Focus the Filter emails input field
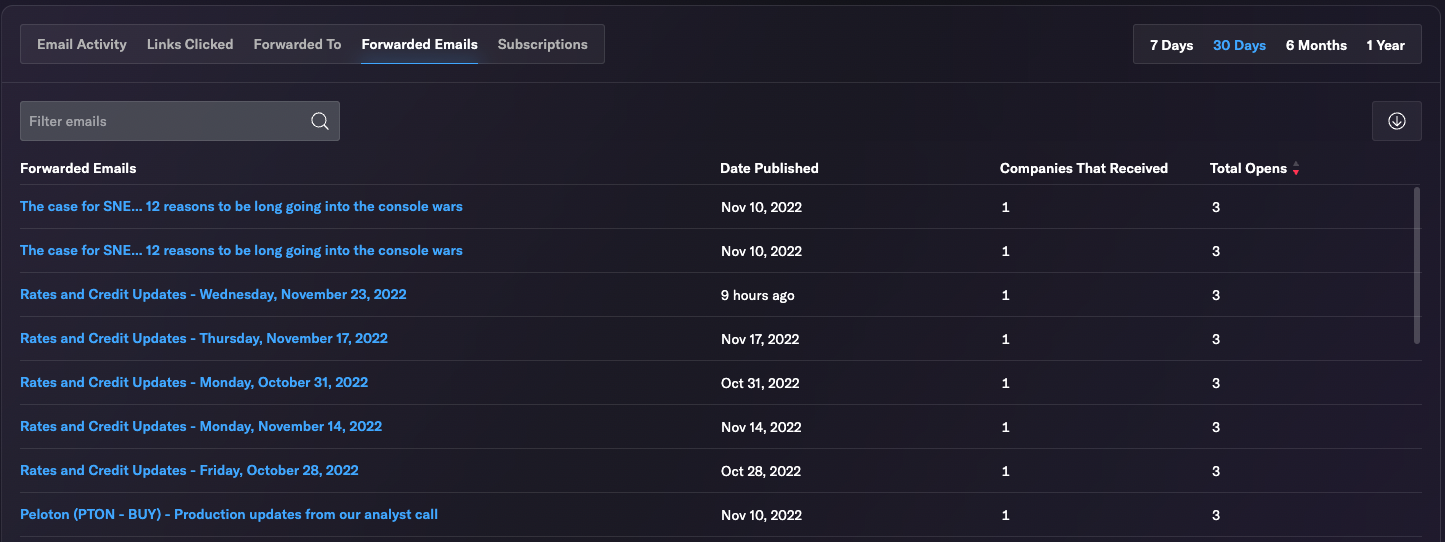This screenshot has height=542, width=1445. click(x=180, y=121)
